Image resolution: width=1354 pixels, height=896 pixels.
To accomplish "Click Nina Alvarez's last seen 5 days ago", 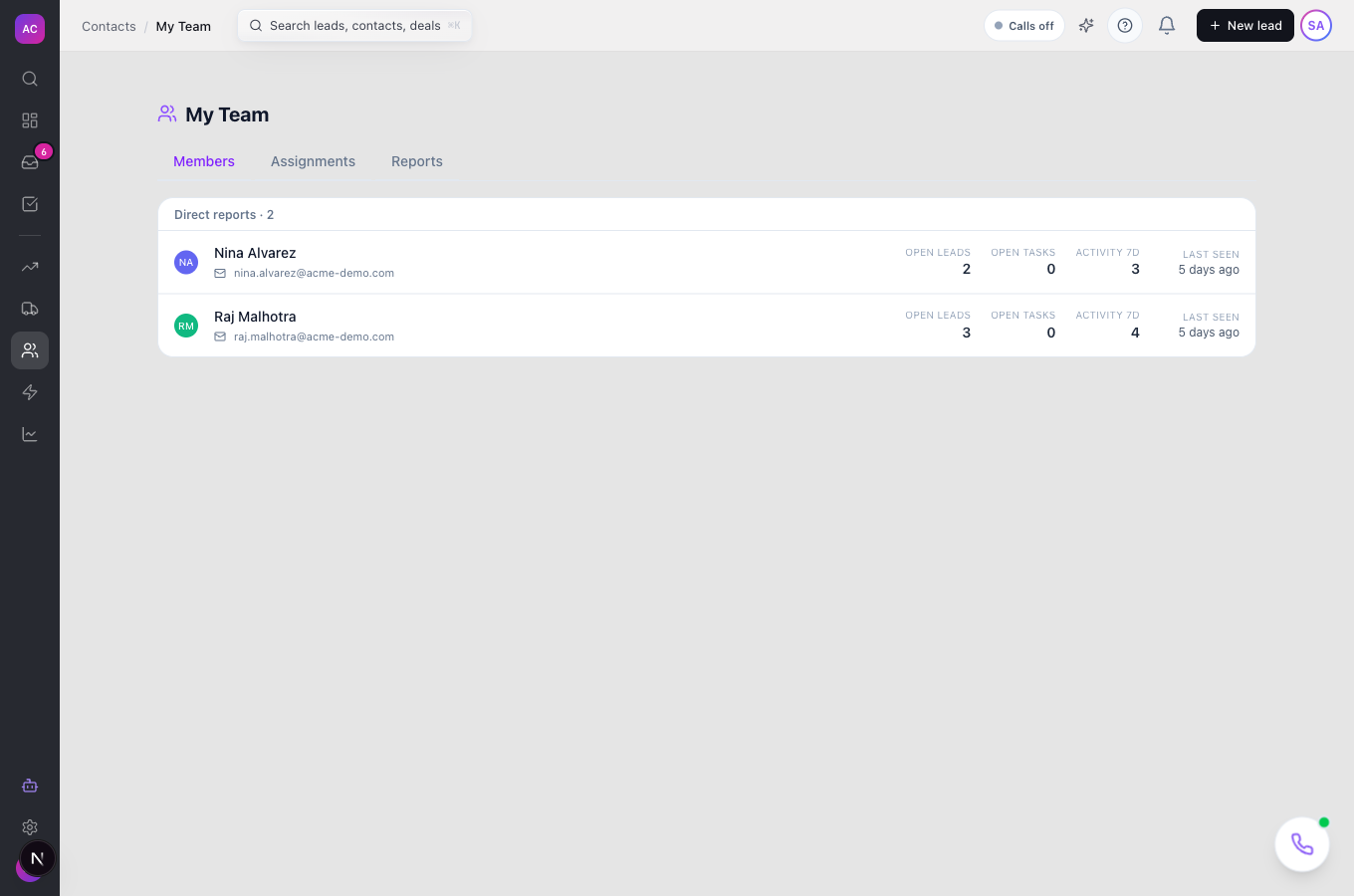I will pyautogui.click(x=1209, y=270).
